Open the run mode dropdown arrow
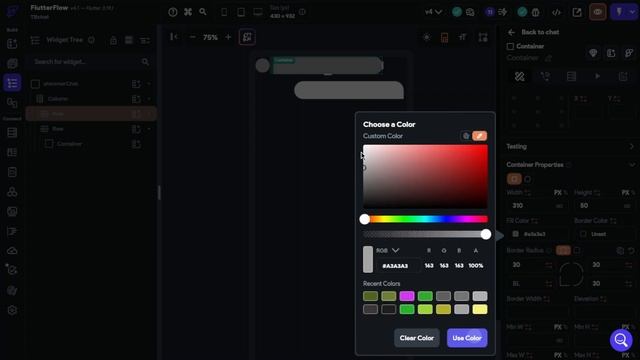 coord(632,12)
